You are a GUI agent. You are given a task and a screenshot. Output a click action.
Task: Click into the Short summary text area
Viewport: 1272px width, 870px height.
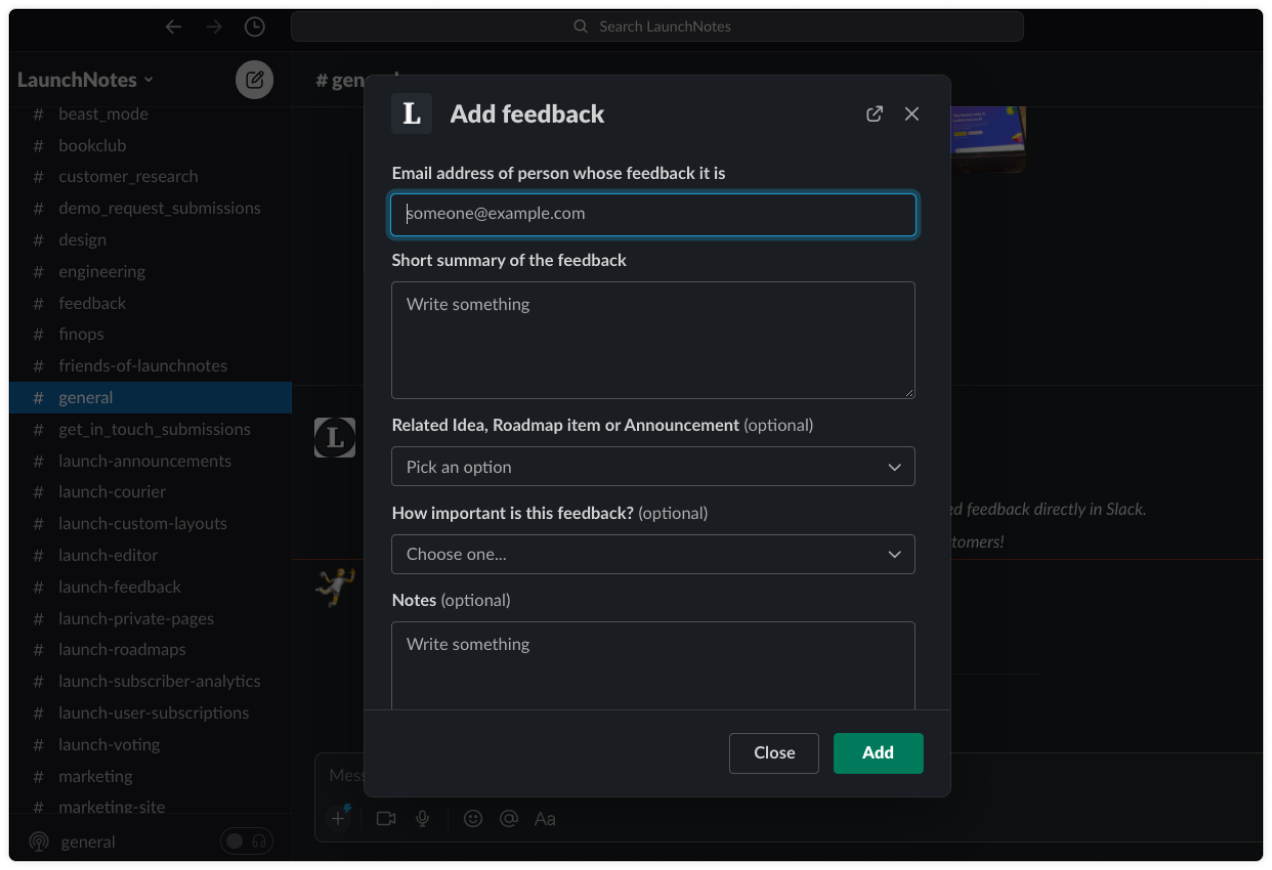(653, 340)
